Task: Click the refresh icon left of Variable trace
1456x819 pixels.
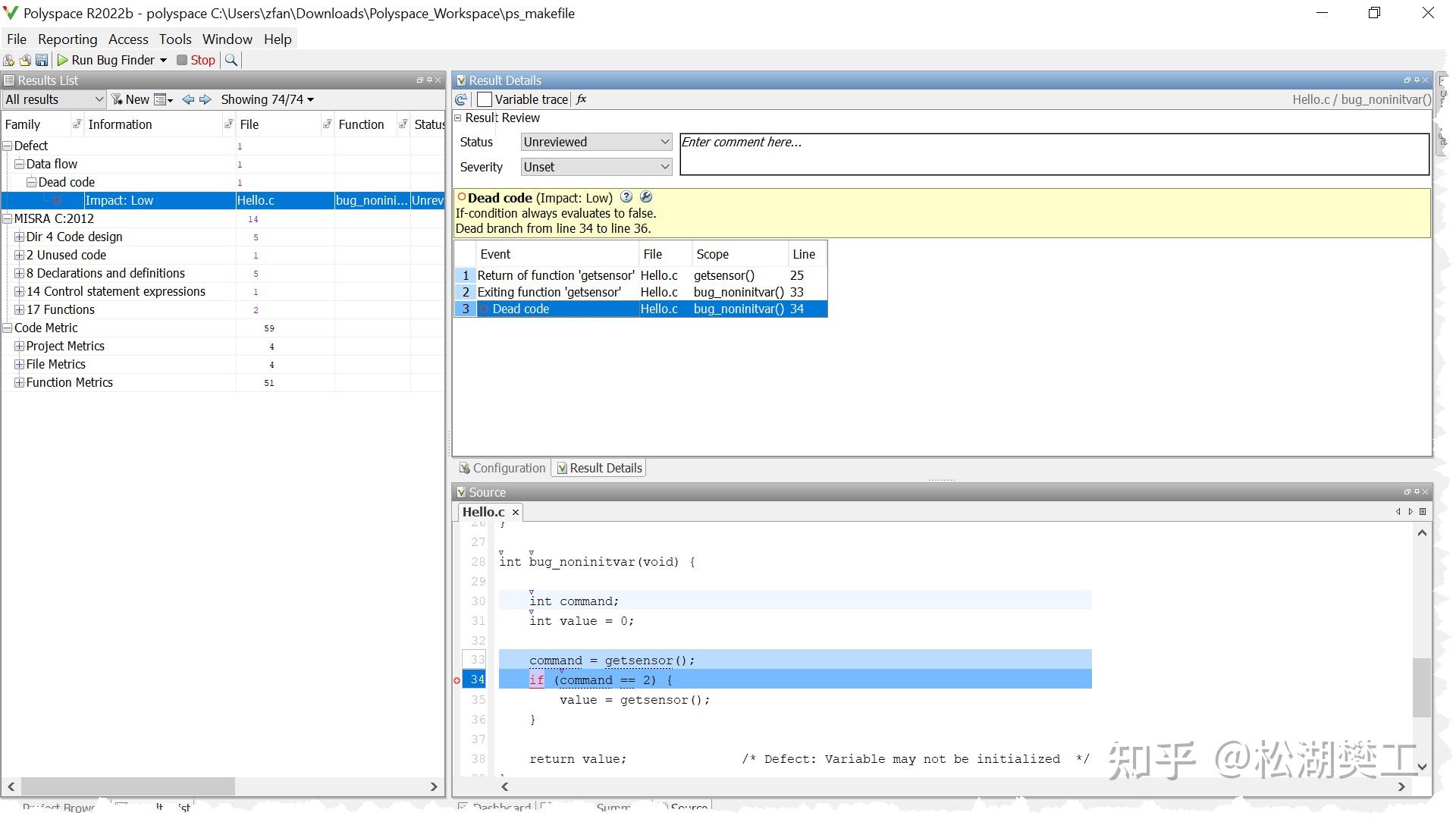Action: pyautogui.click(x=460, y=99)
